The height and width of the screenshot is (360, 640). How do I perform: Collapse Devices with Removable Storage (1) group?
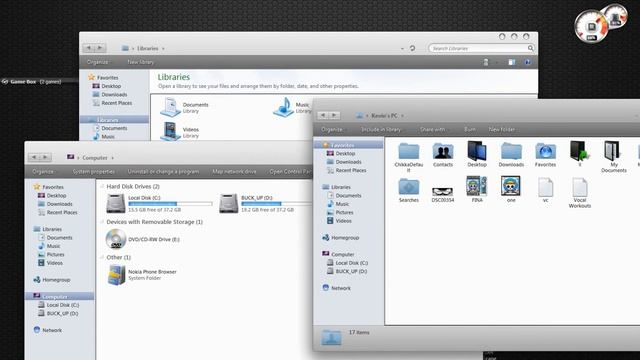point(102,222)
